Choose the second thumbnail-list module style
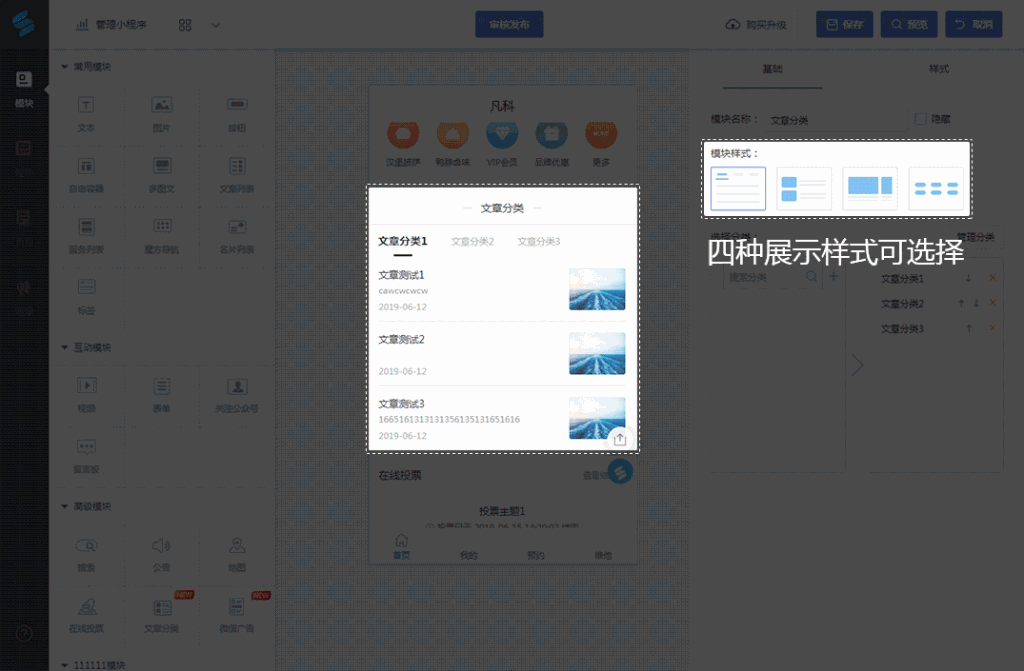This screenshot has width=1024, height=671. point(804,188)
